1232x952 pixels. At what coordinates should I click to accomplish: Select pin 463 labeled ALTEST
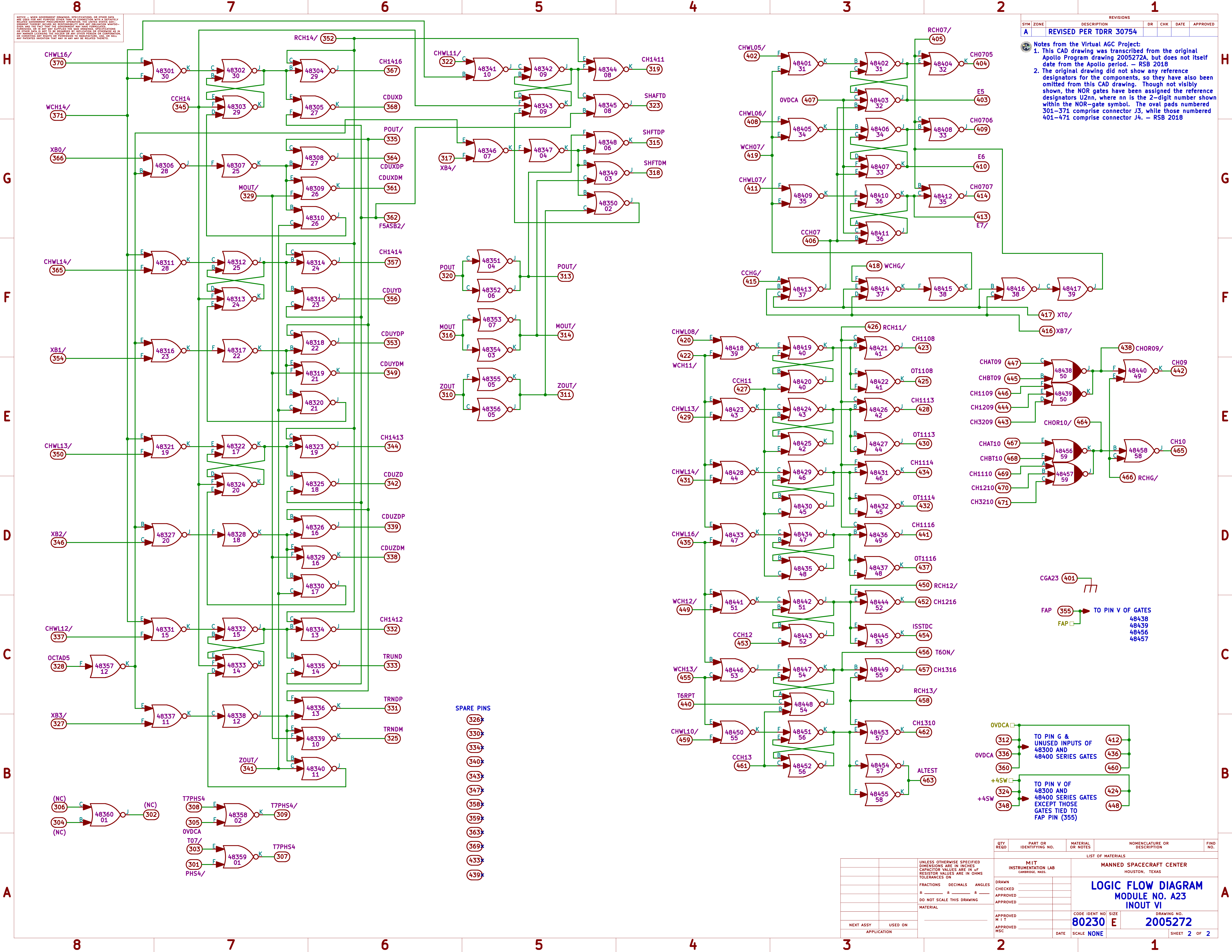tap(928, 781)
